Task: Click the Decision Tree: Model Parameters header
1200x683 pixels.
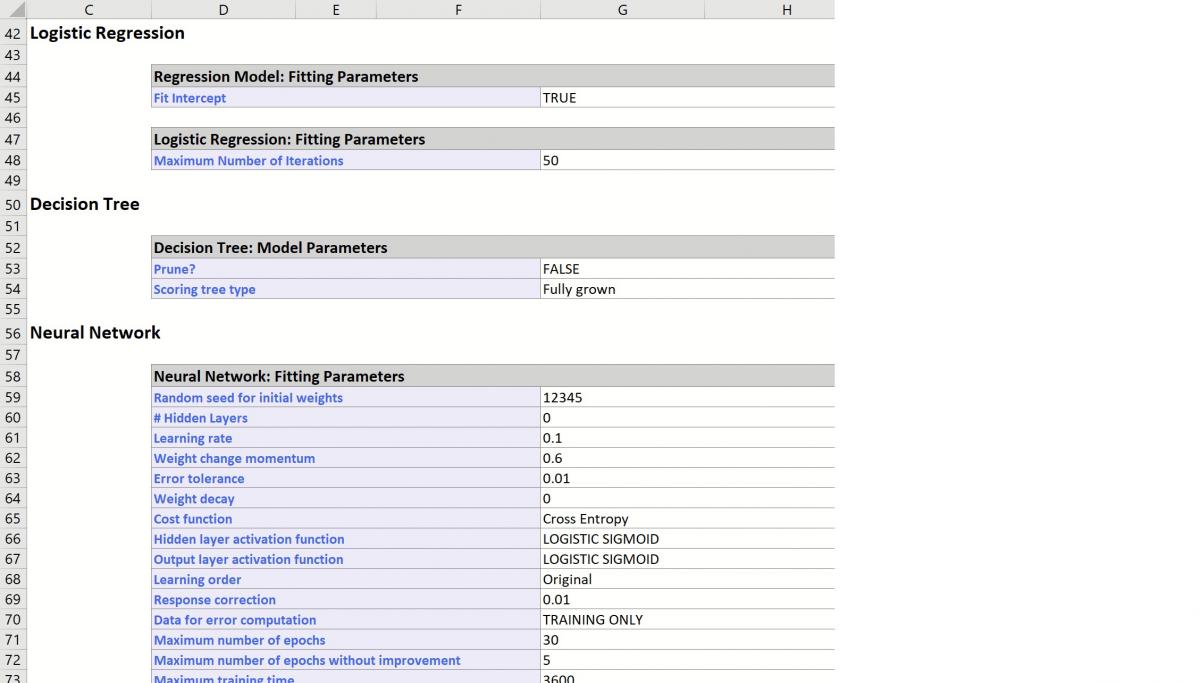Action: [x=492, y=247]
